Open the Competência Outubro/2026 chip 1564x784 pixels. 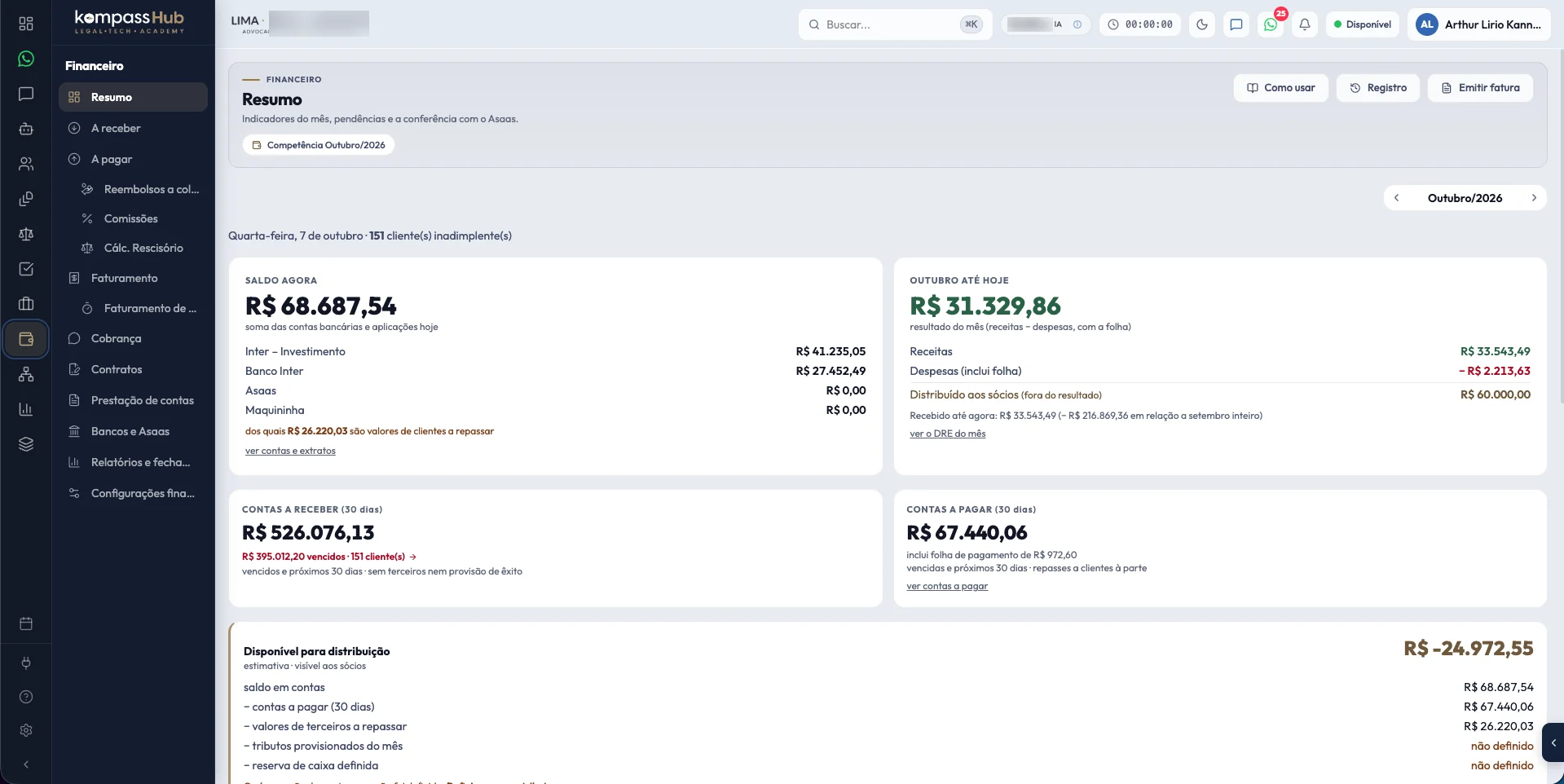coord(319,145)
